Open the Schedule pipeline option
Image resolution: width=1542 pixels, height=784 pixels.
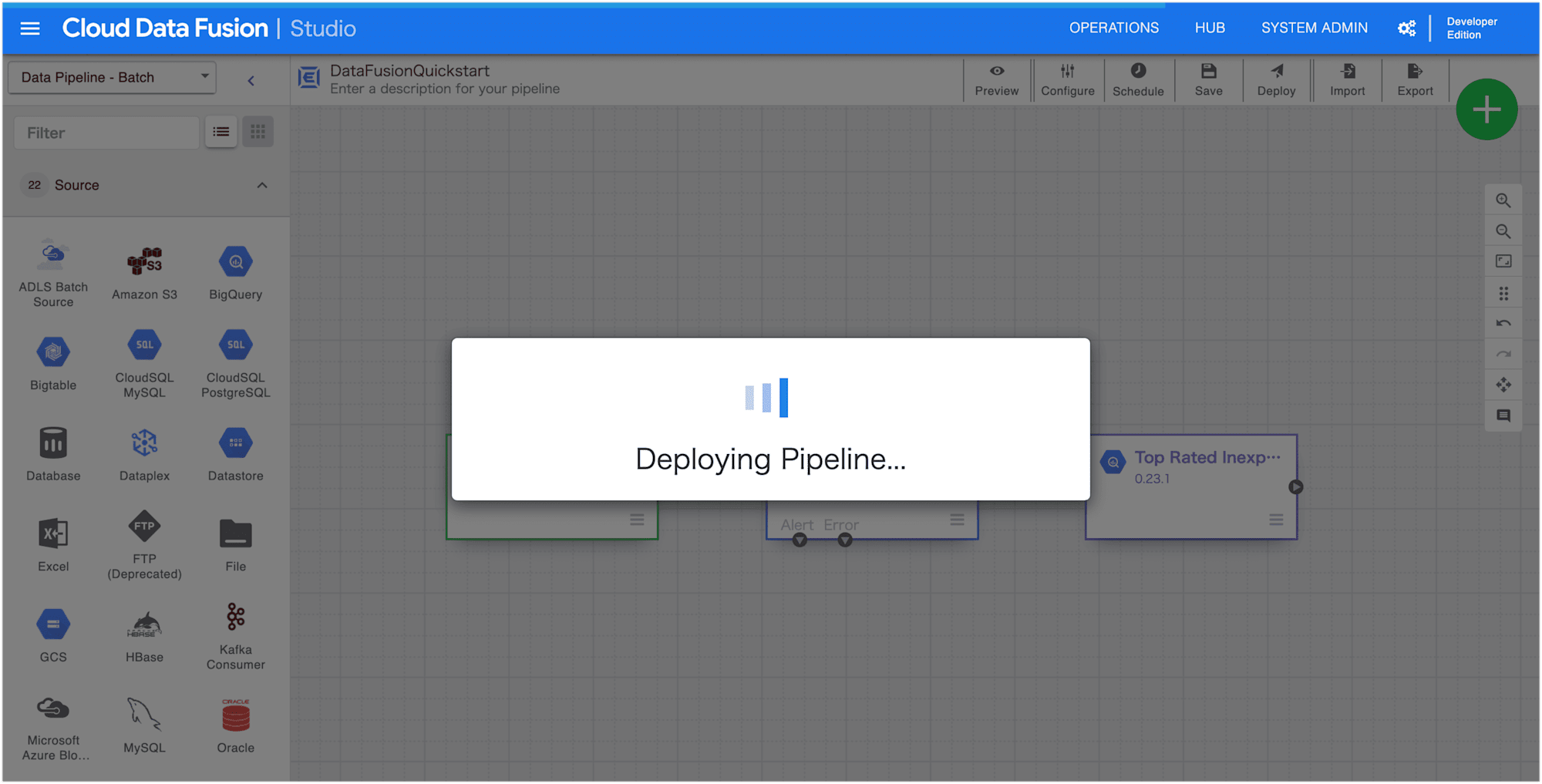point(1138,80)
